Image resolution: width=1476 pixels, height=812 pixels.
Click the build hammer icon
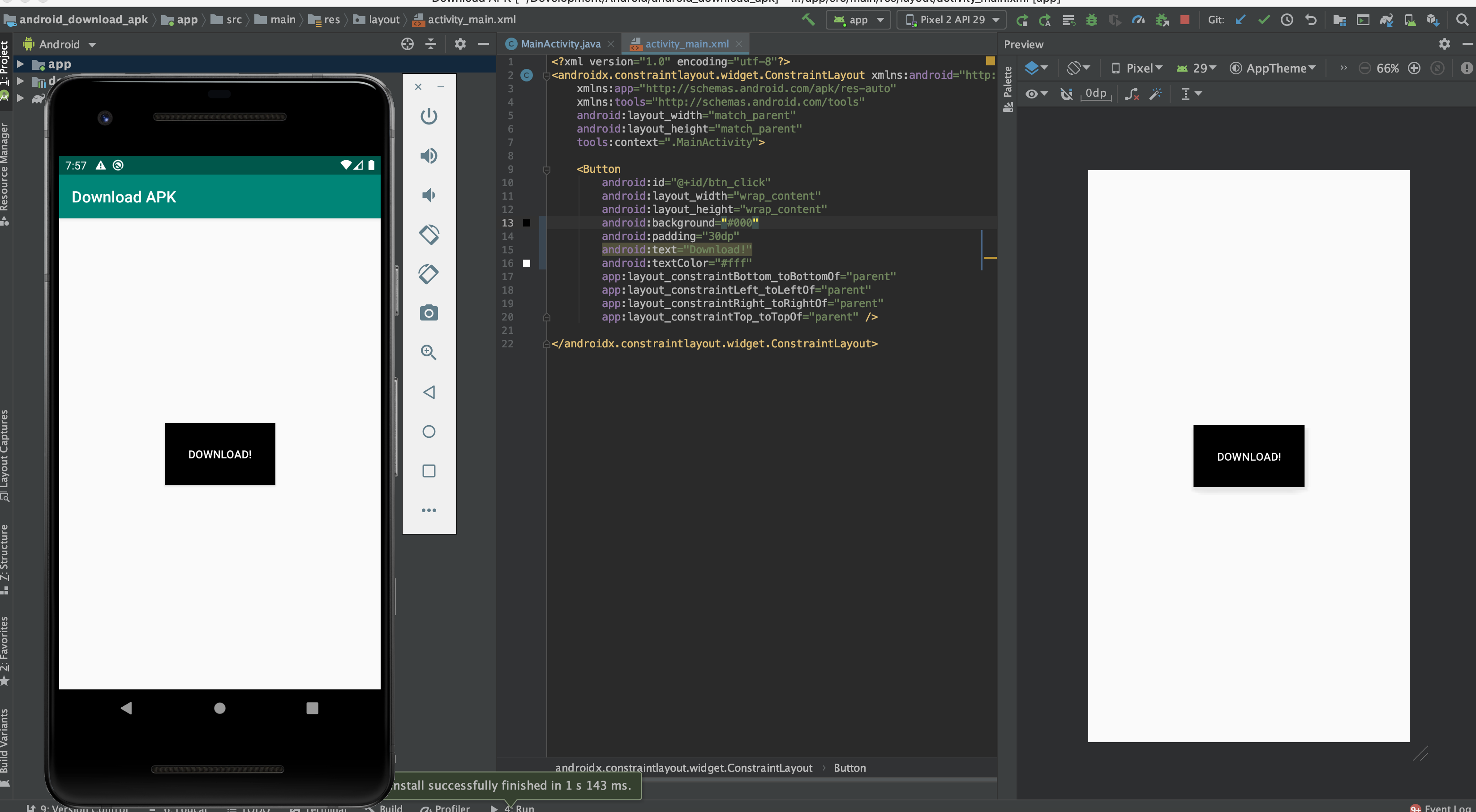(x=808, y=19)
